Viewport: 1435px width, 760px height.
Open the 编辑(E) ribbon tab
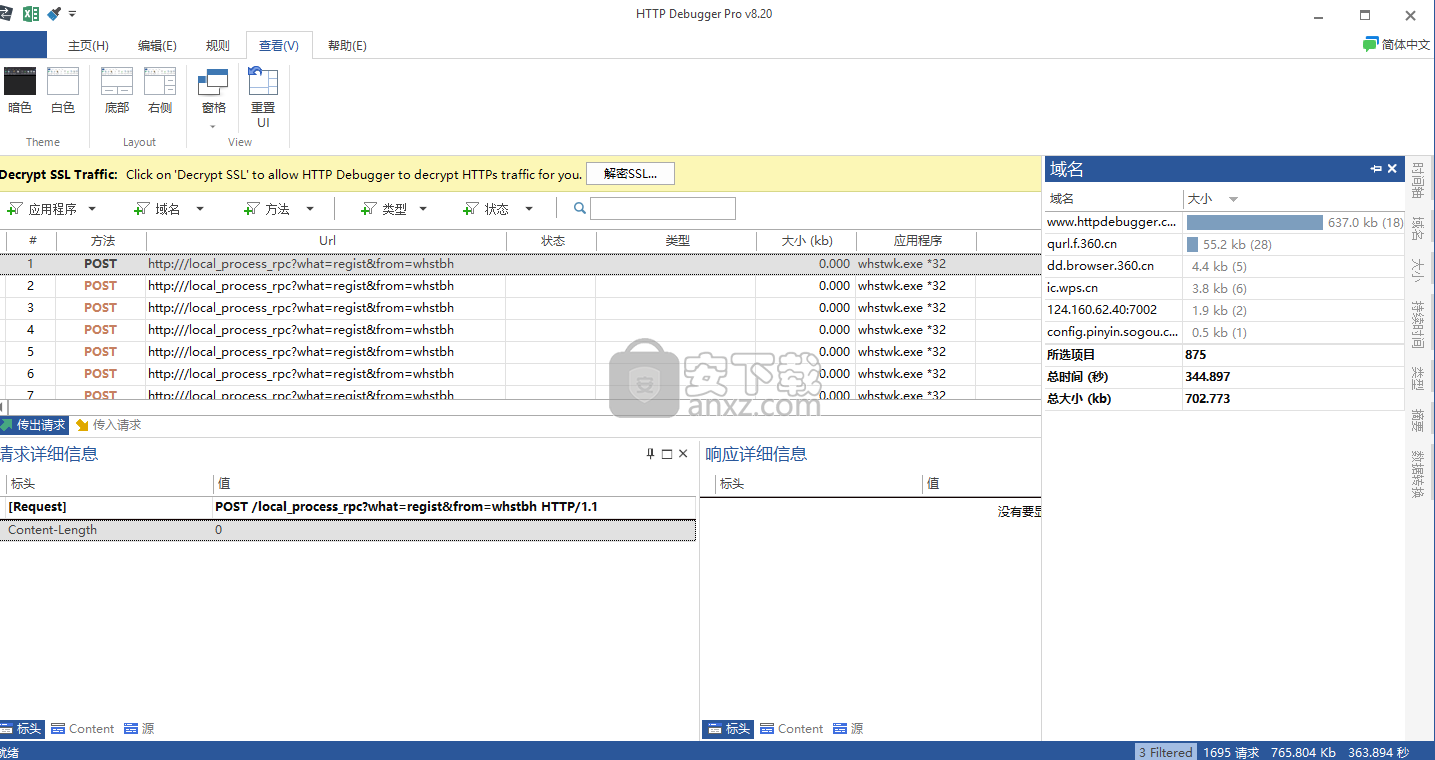pyautogui.click(x=157, y=46)
